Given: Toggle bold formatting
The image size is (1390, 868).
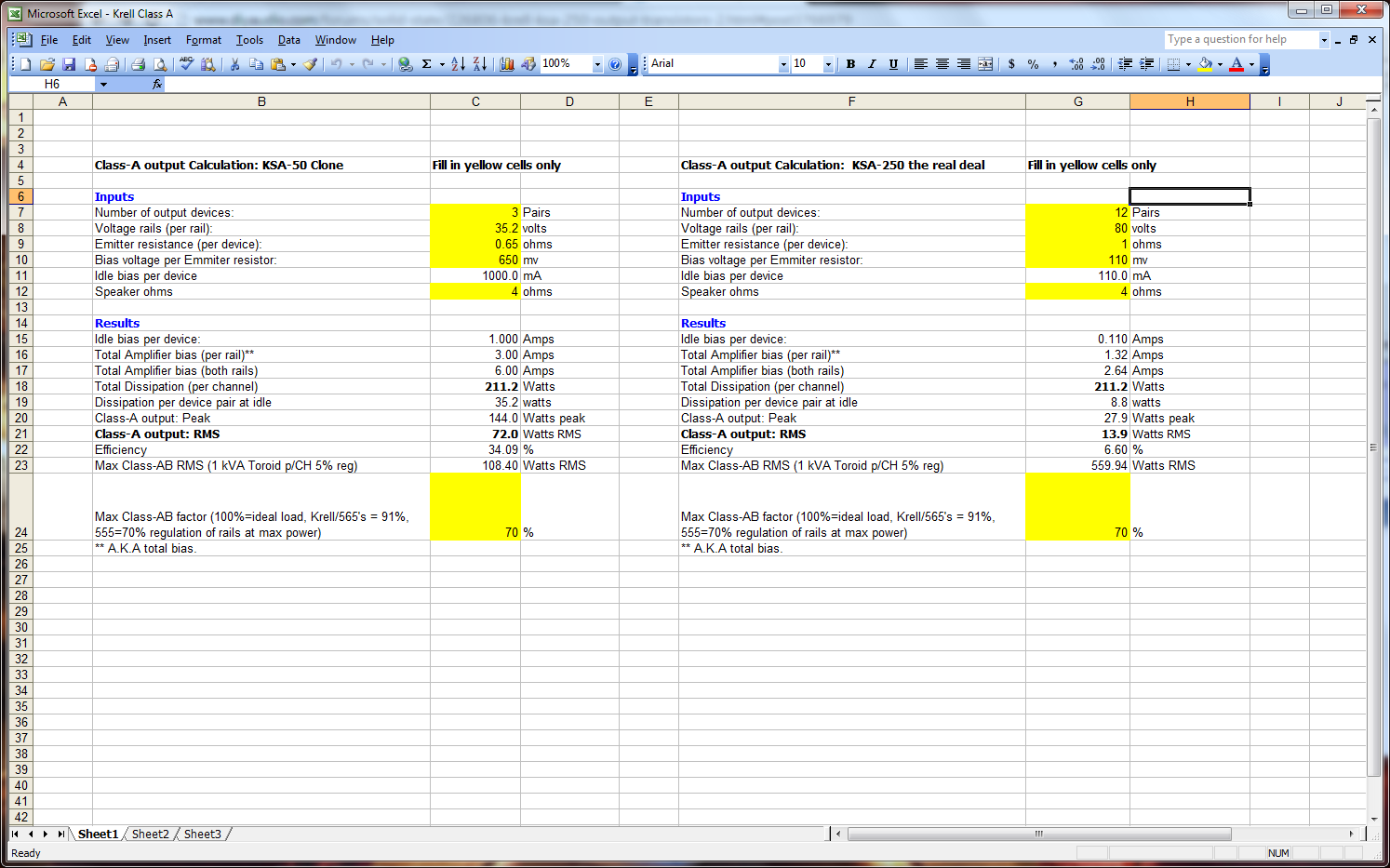Looking at the screenshot, I should [850, 64].
